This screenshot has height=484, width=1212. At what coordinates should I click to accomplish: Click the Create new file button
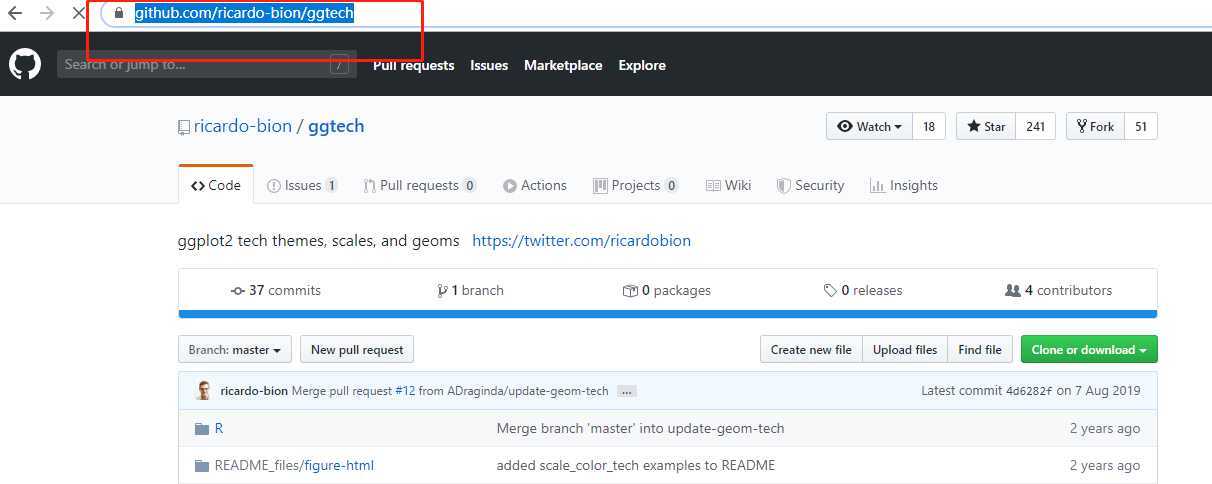[x=811, y=349]
